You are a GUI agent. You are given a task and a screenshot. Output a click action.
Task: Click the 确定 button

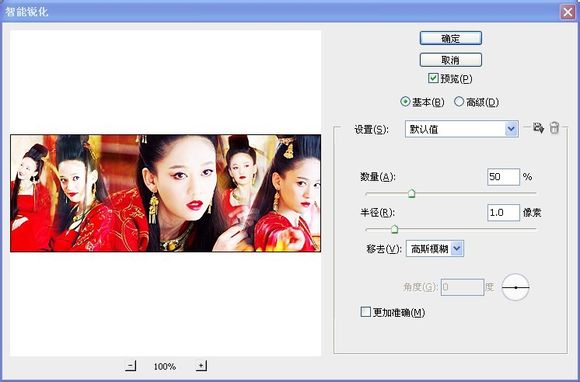click(x=451, y=38)
